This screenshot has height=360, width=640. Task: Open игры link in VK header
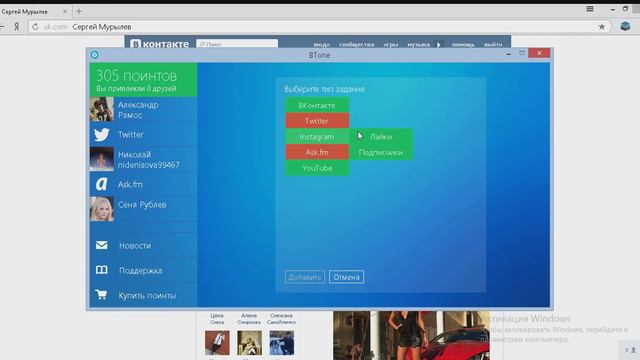click(391, 44)
